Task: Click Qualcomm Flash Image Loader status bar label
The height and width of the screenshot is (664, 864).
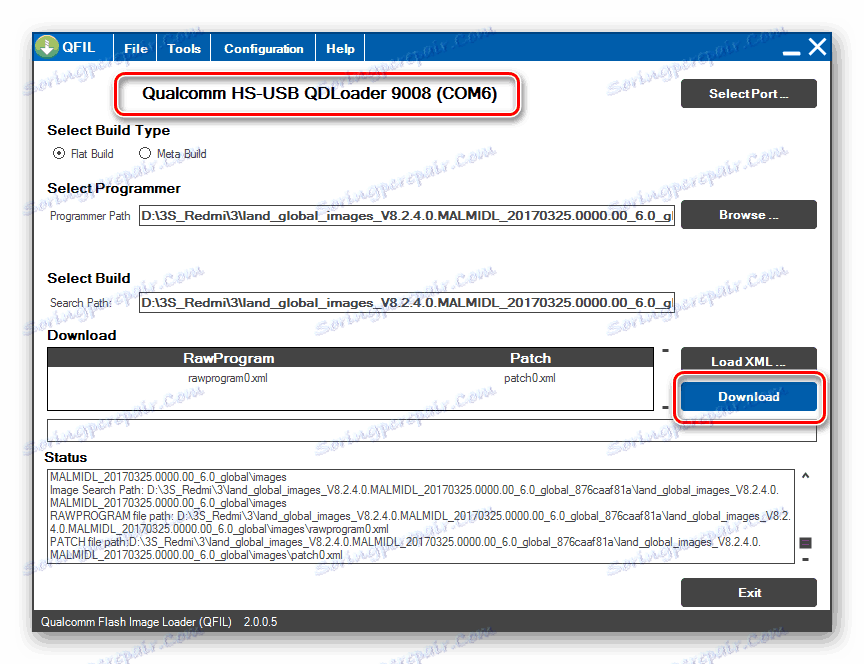Action: coord(136,622)
